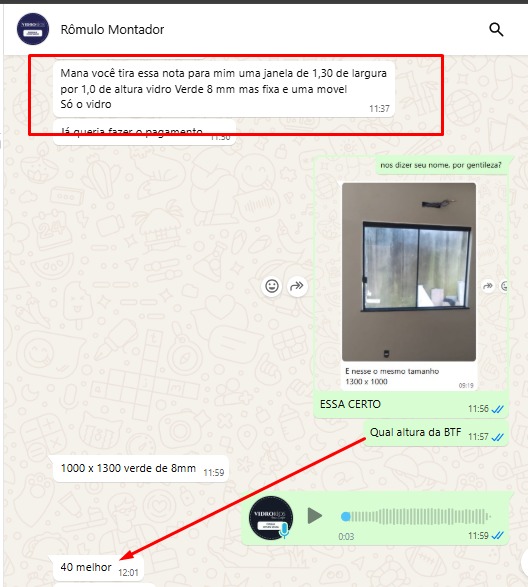Open the window photo thumbnail

409,272
